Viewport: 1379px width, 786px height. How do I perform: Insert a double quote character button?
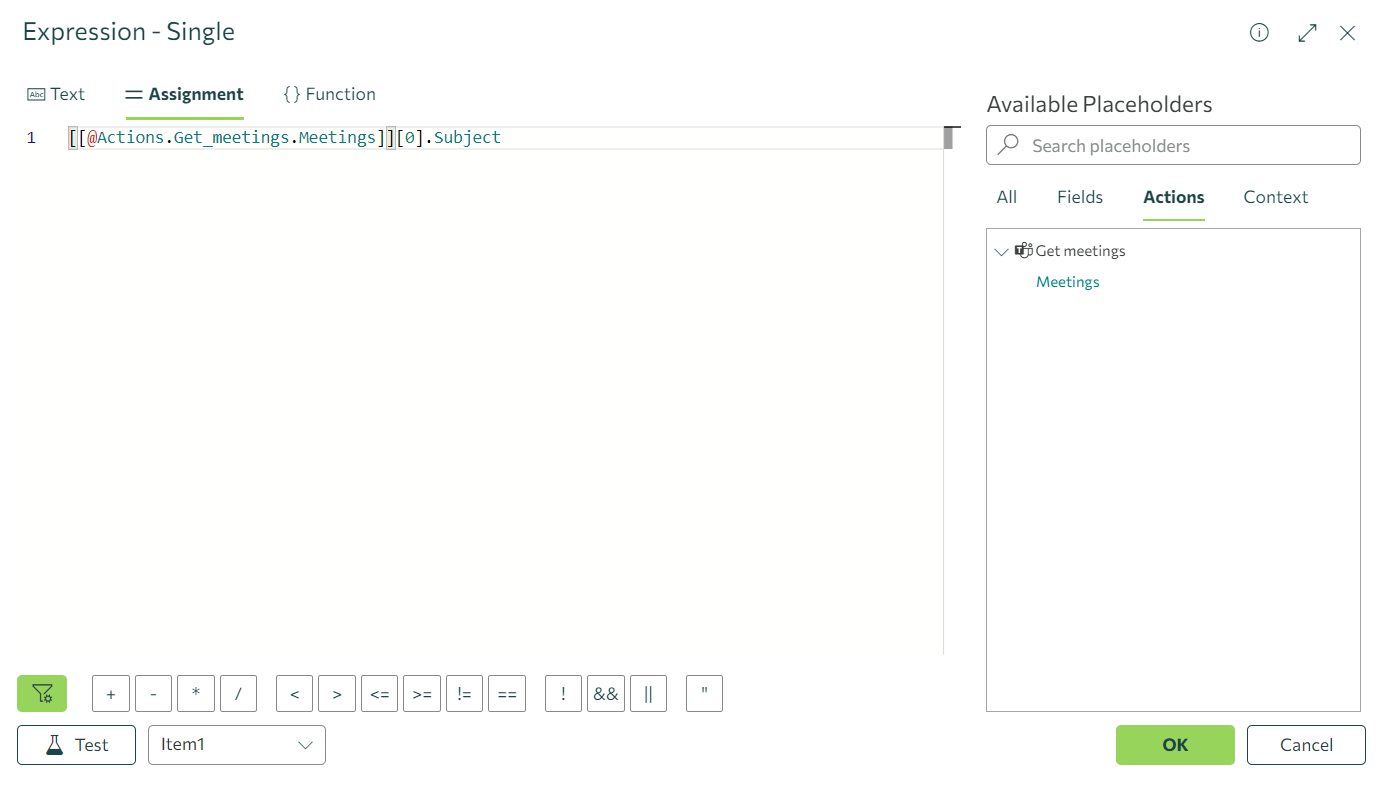pos(705,693)
